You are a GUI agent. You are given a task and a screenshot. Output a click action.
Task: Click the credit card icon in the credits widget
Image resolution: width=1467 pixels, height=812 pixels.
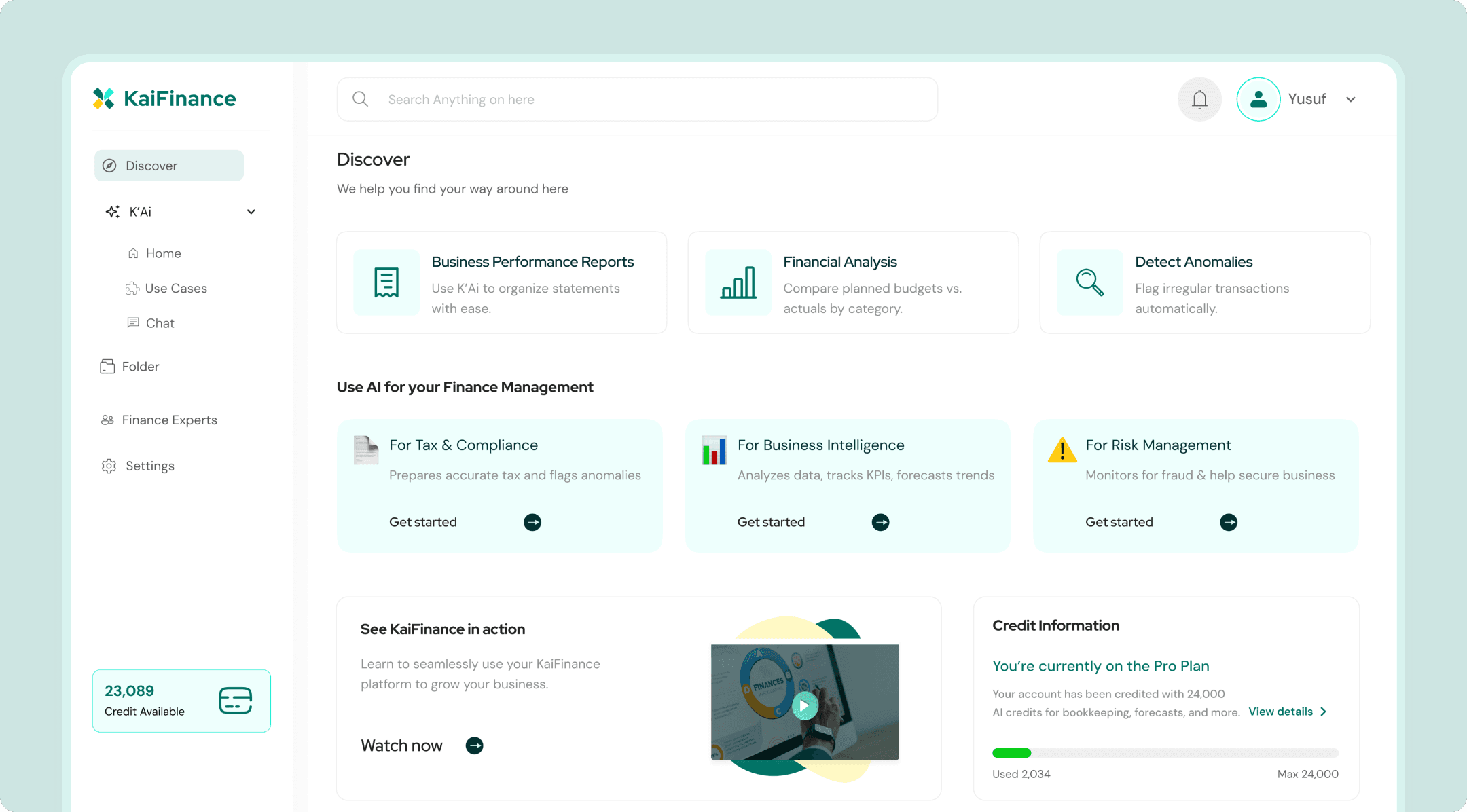click(x=235, y=700)
